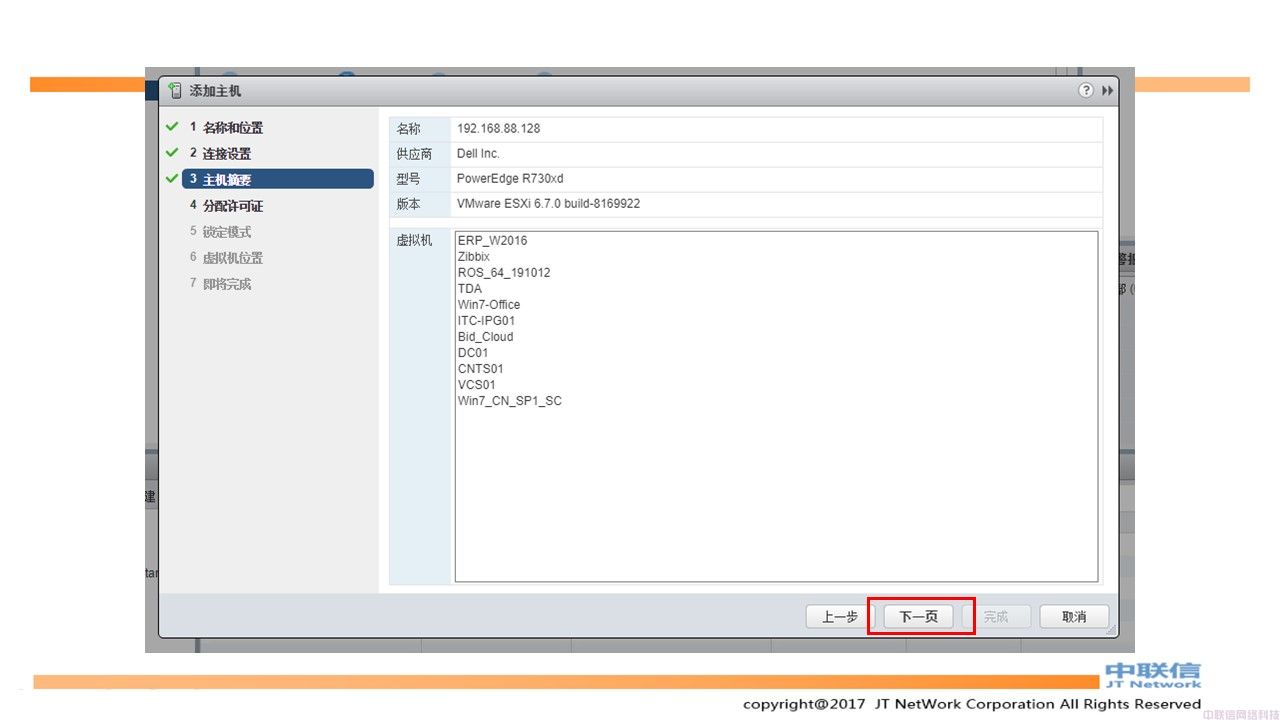Click the 版本 field label

click(409, 204)
